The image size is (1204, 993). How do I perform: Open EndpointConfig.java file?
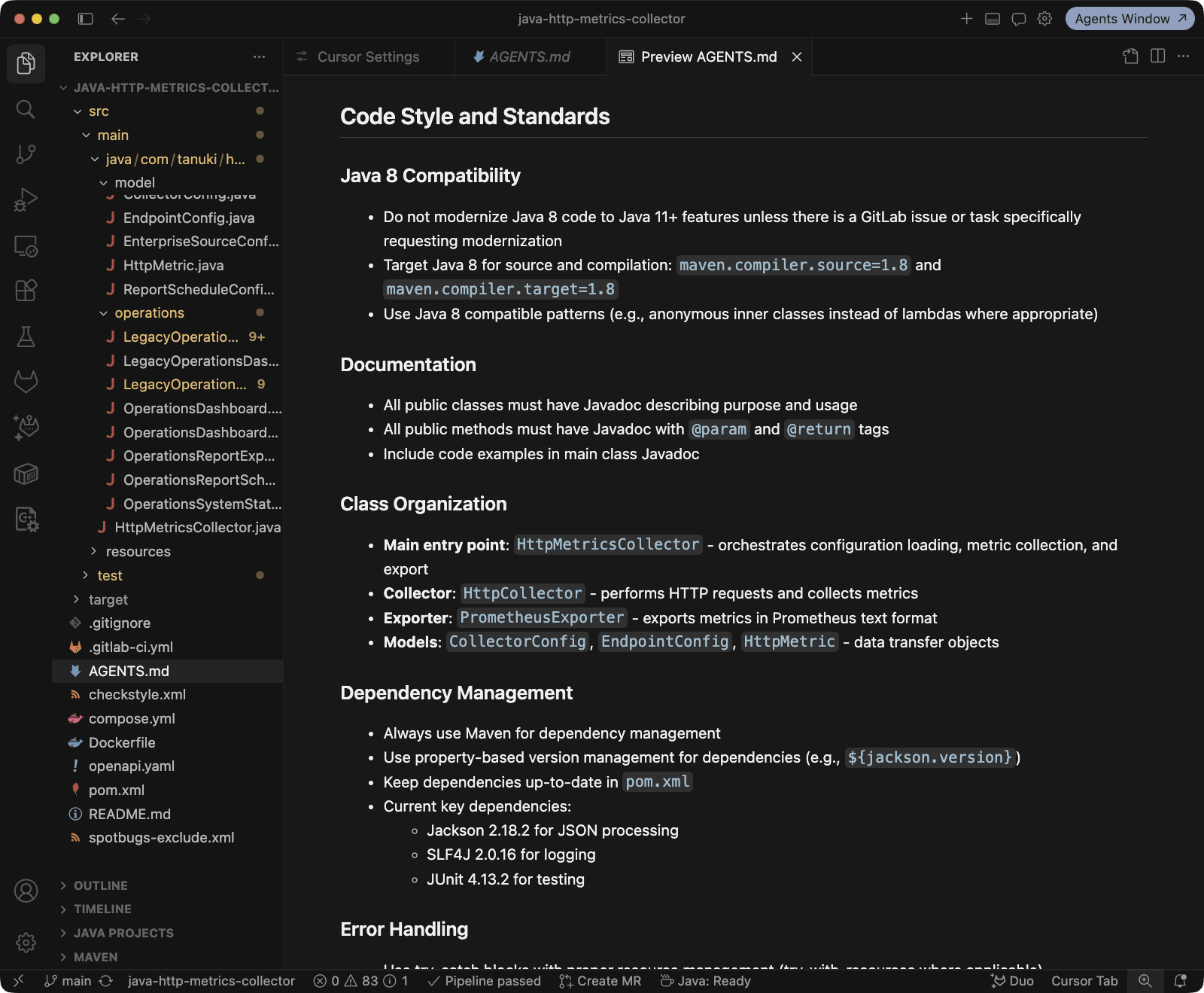click(x=168, y=218)
